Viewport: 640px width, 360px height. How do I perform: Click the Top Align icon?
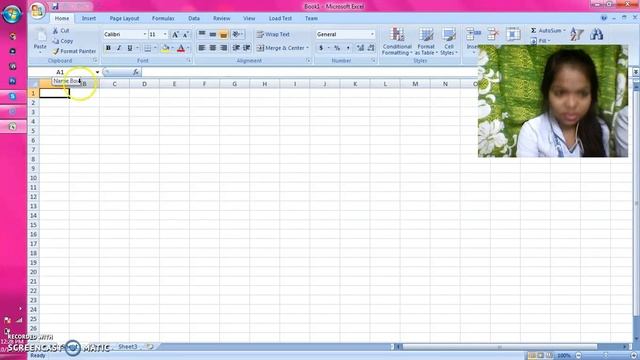[202, 34]
